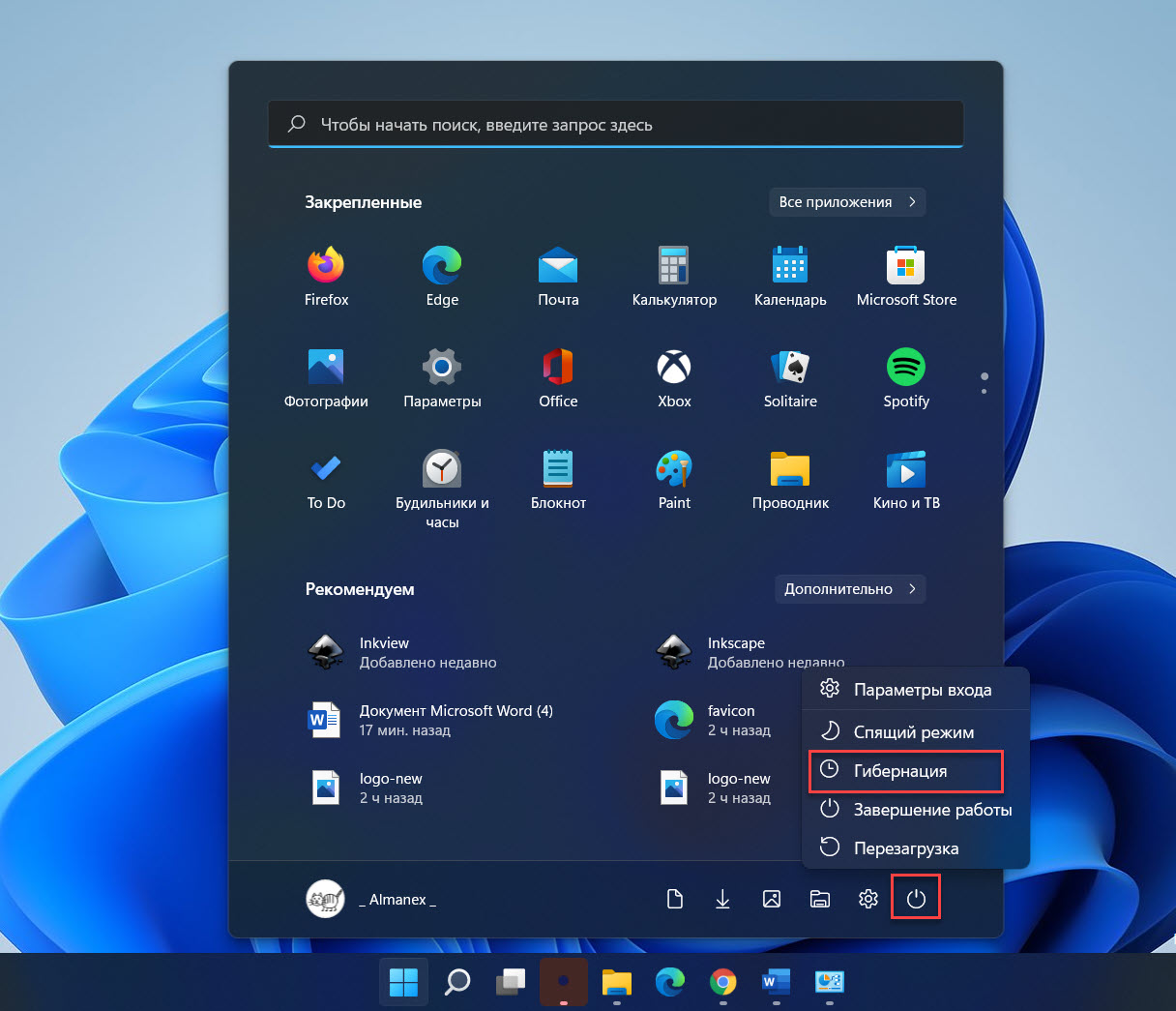Open Spotify
Screen dimensions: 1176x1011
(x=906, y=379)
